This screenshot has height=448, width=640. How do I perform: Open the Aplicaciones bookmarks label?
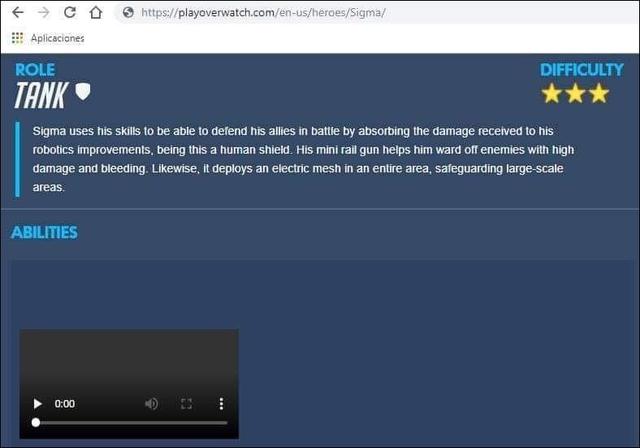pos(58,38)
